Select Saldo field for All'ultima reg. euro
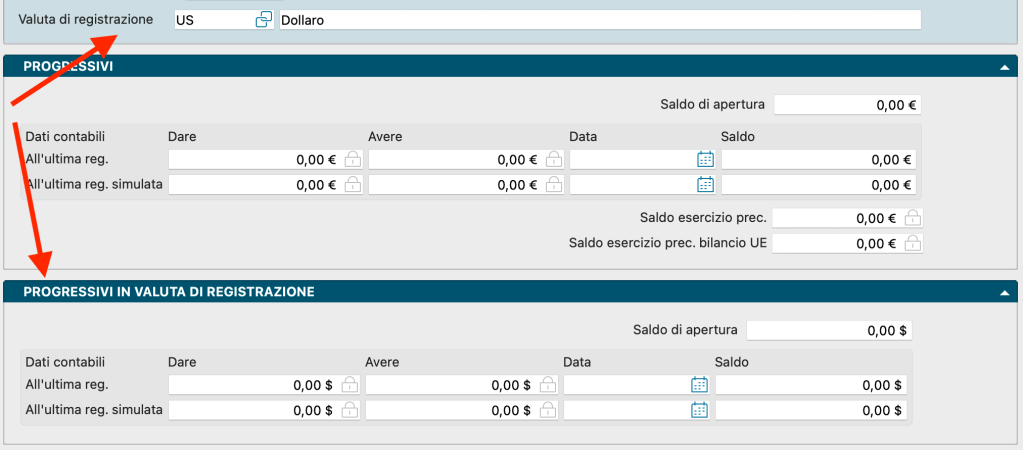The image size is (1023, 450). click(817, 159)
